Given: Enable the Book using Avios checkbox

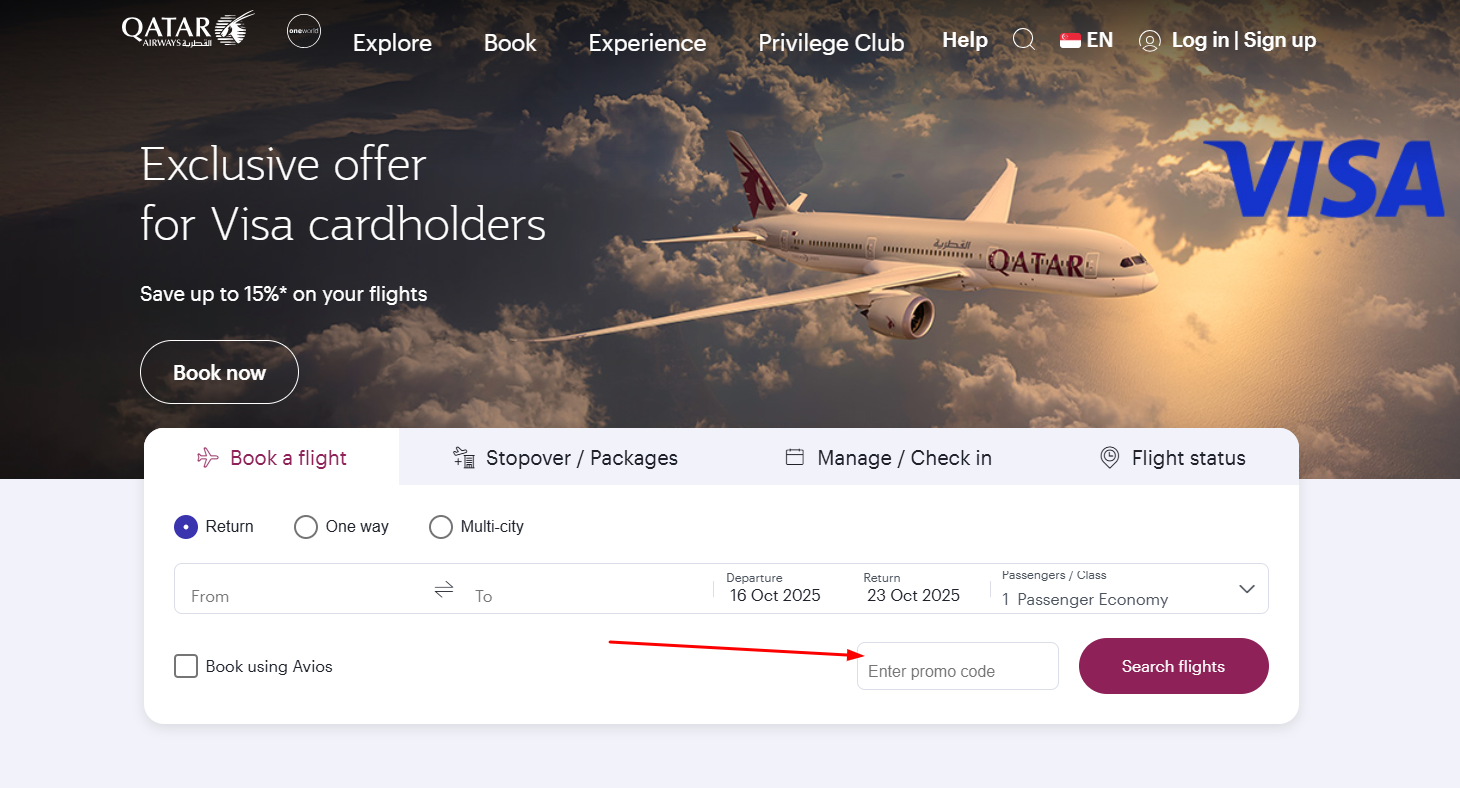Looking at the screenshot, I should (185, 665).
